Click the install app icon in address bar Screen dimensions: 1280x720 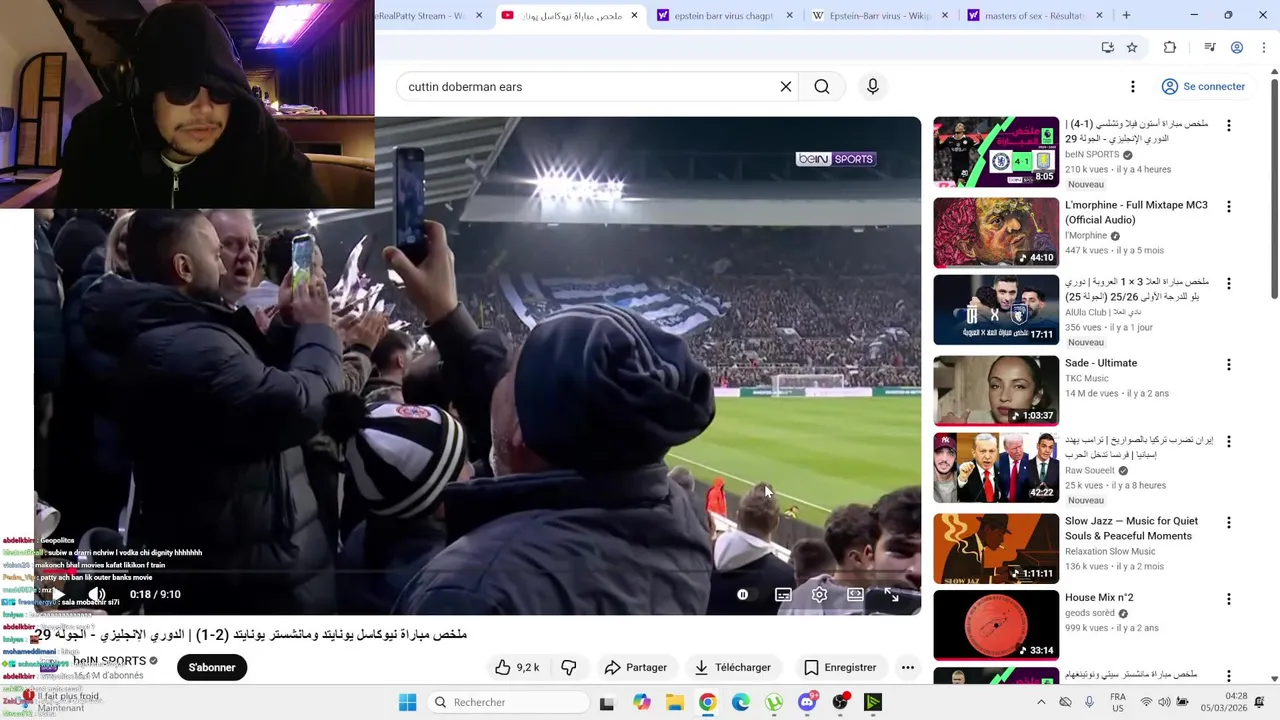(x=1107, y=47)
